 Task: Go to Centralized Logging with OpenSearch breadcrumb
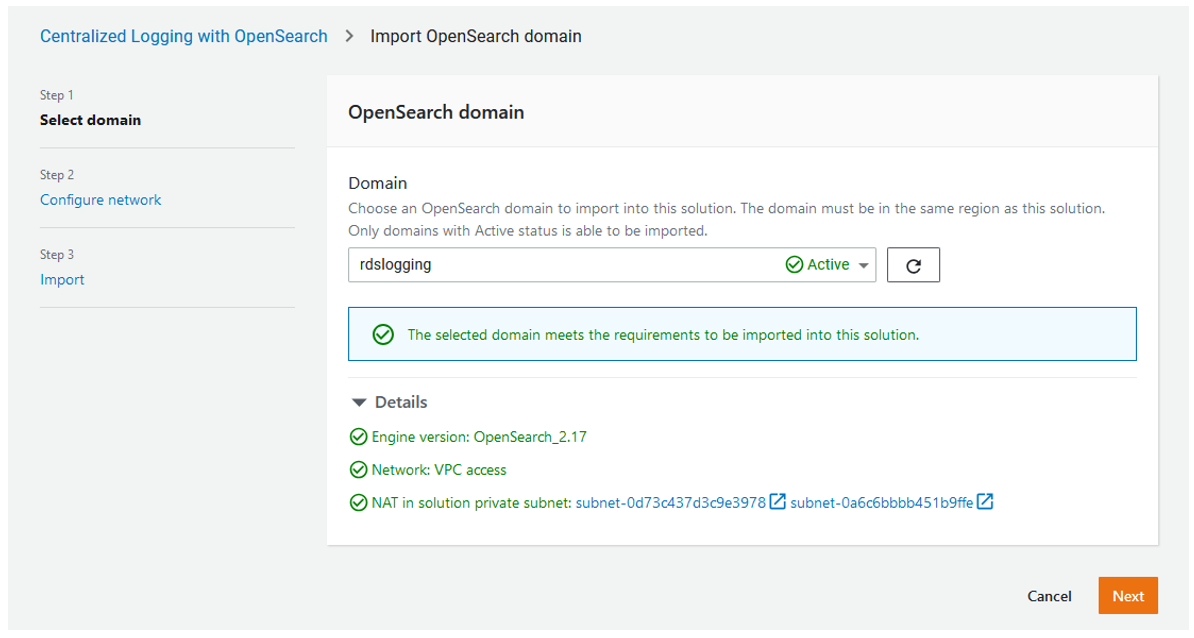(184, 37)
